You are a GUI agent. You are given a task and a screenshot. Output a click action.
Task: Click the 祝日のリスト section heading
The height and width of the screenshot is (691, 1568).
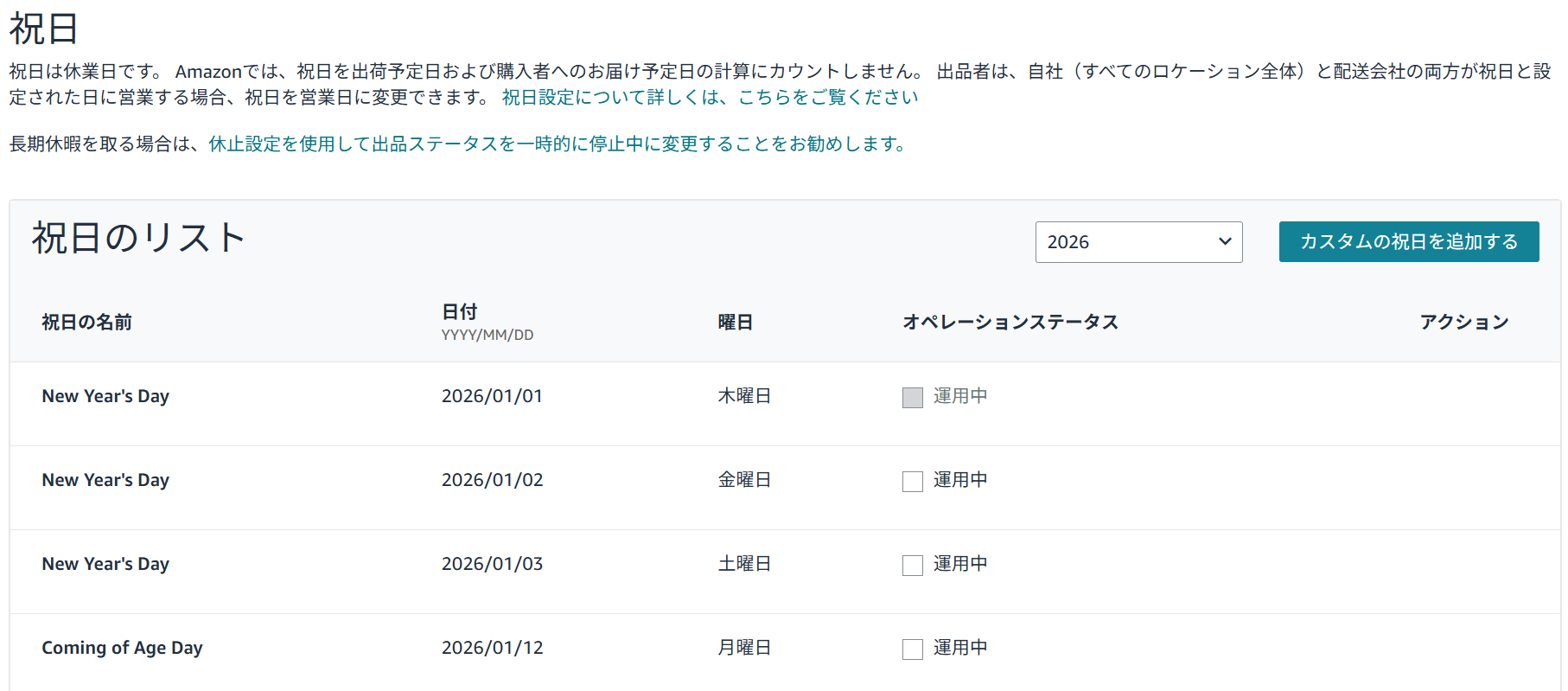pyautogui.click(x=138, y=238)
